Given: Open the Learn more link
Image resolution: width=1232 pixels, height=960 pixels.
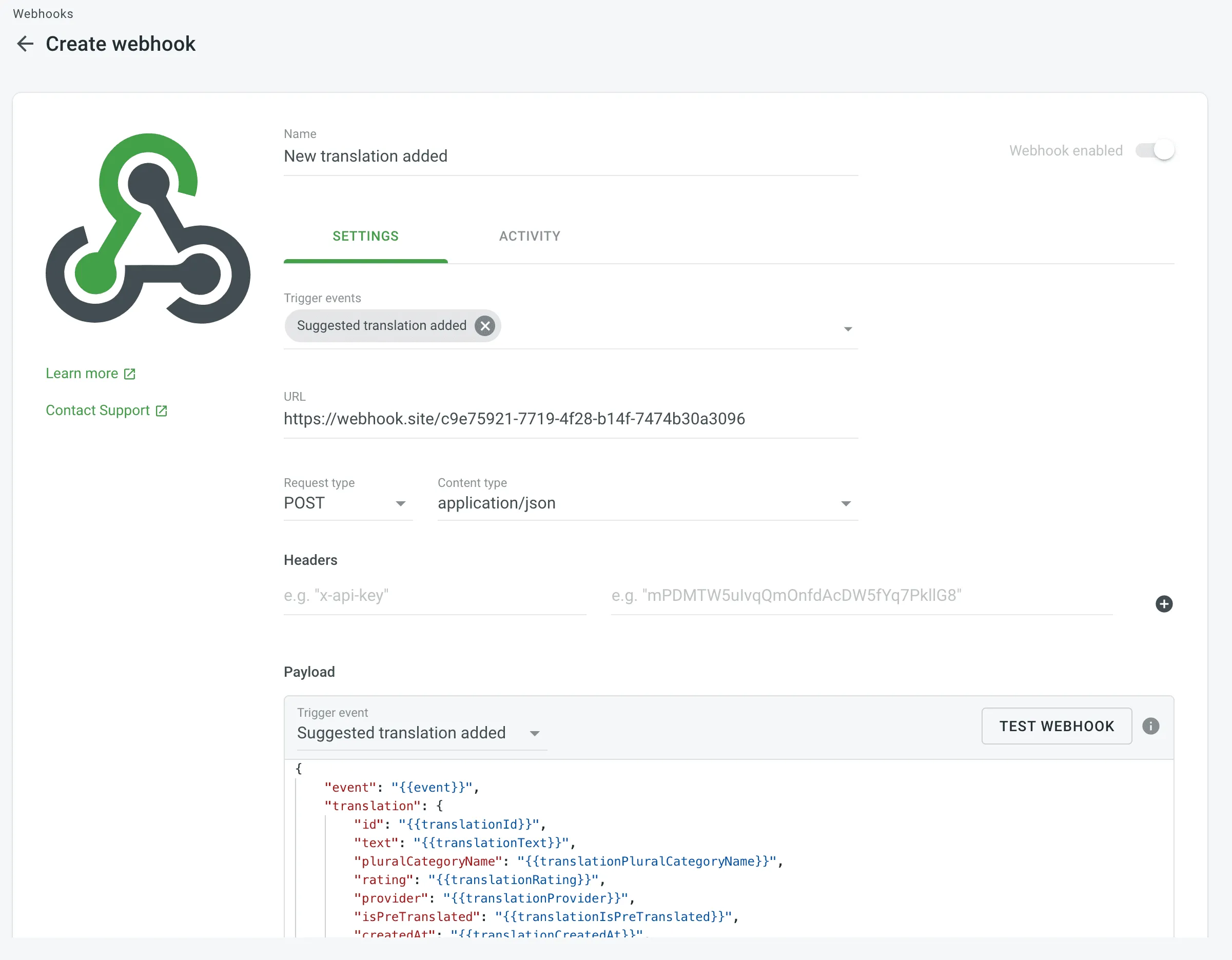Looking at the screenshot, I should (x=83, y=373).
